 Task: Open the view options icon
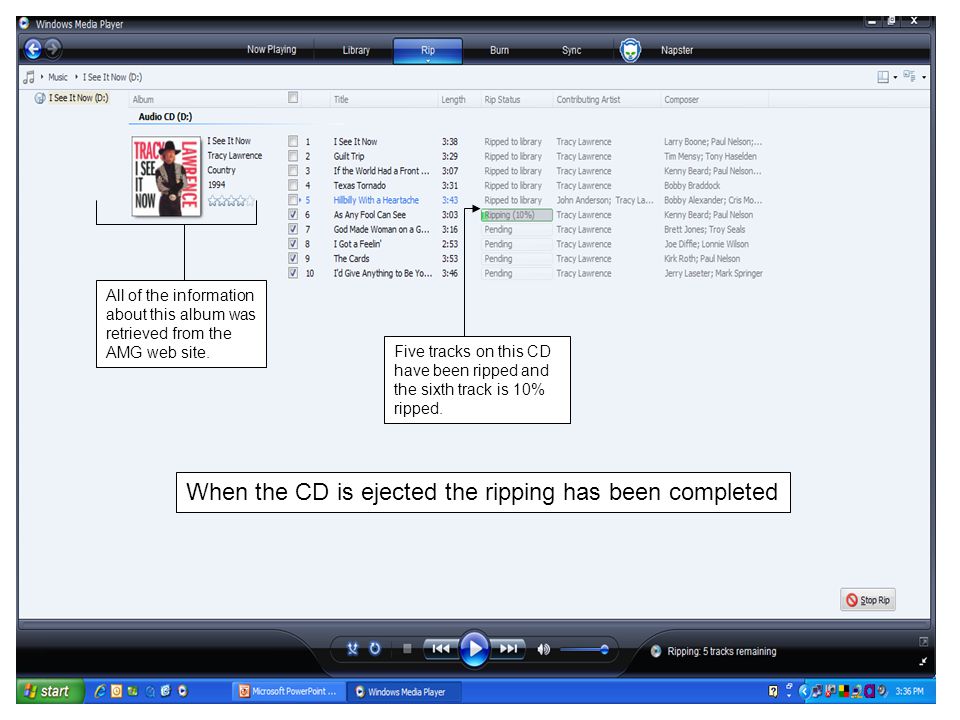point(910,77)
